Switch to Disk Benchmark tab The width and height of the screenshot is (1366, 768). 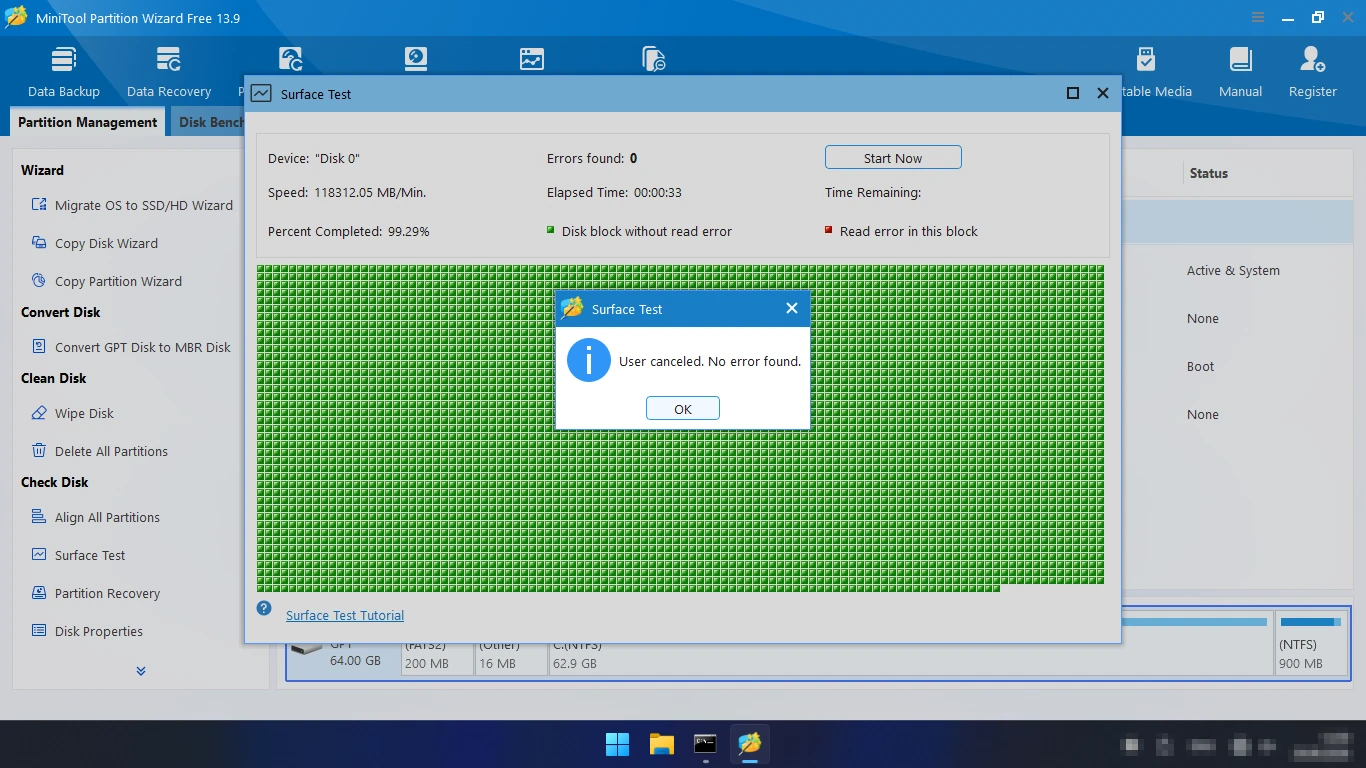(x=209, y=122)
